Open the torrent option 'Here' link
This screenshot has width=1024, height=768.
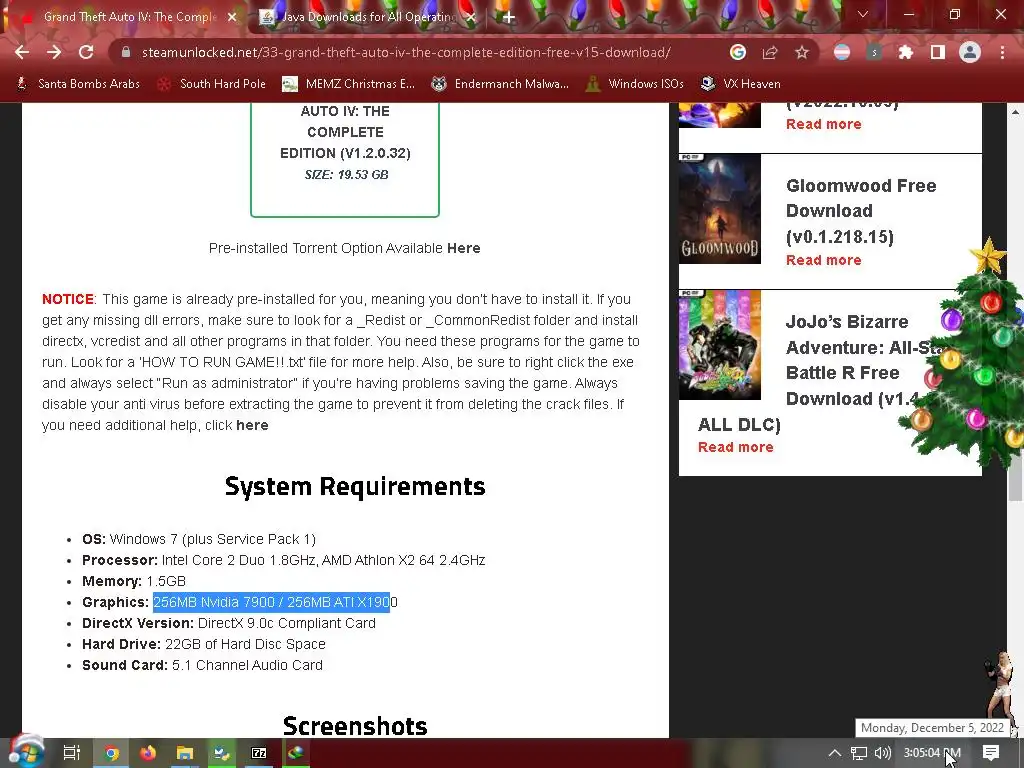pyautogui.click(x=464, y=248)
